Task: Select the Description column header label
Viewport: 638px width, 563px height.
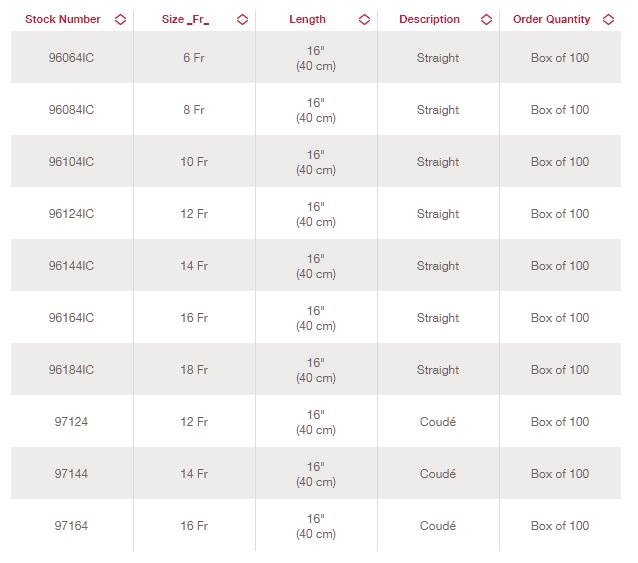Action: point(429,19)
